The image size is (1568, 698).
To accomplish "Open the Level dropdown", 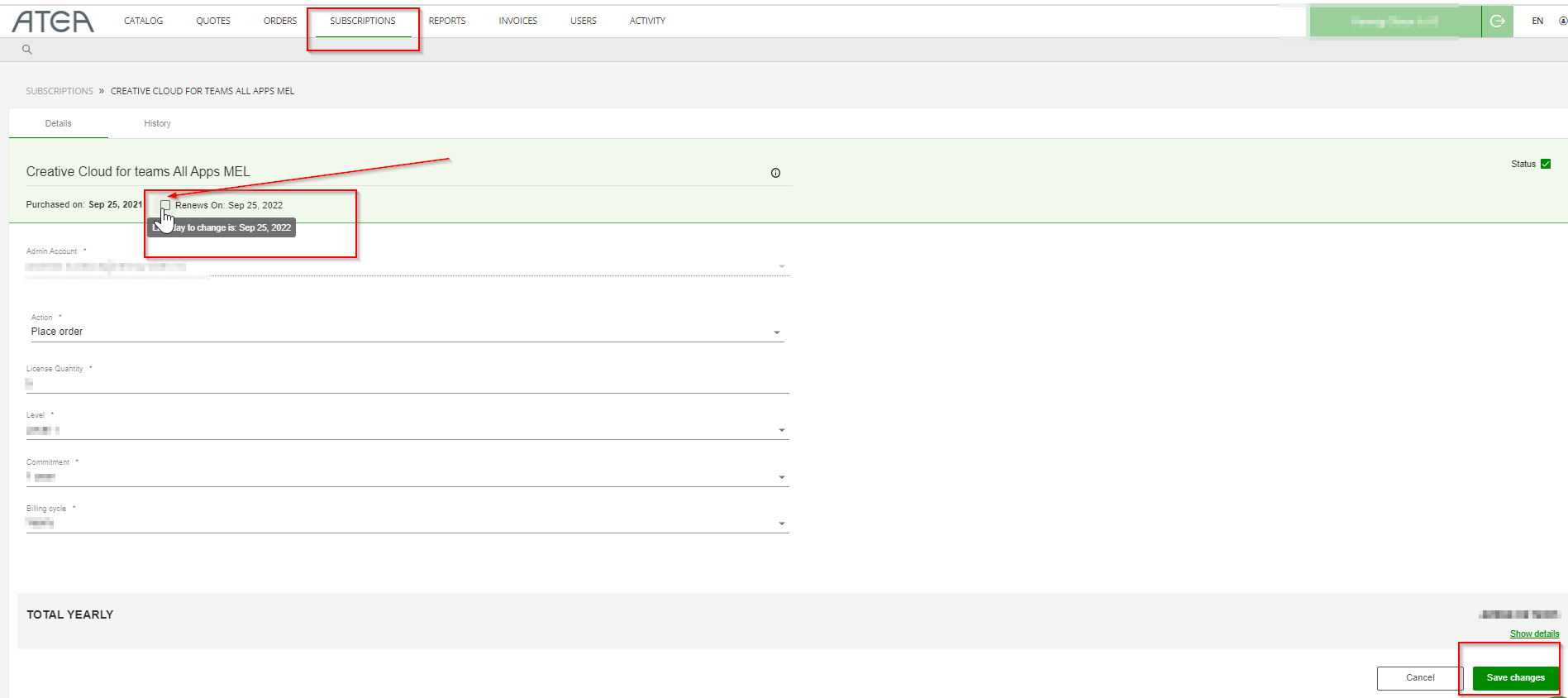I will 407,430.
